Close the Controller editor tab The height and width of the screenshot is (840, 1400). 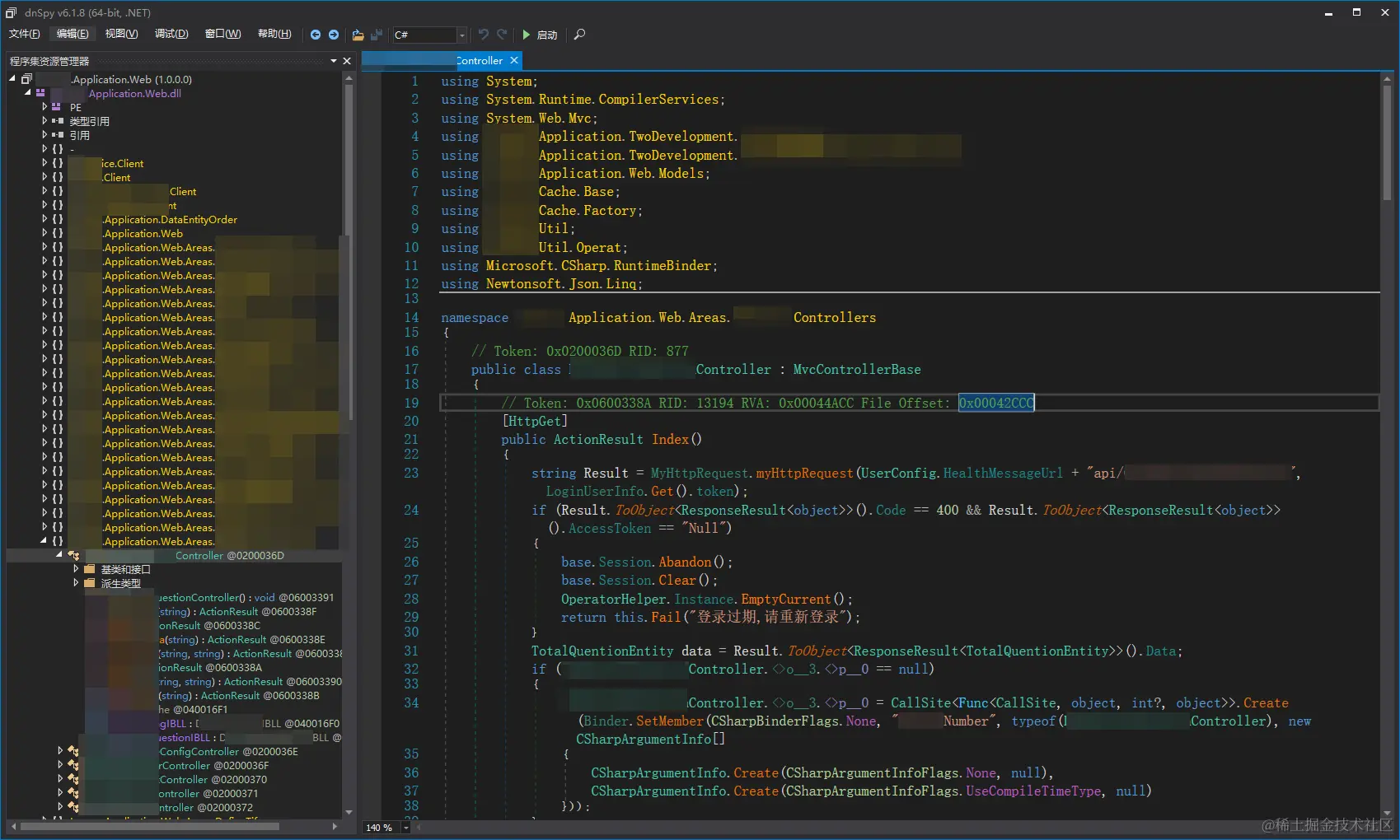click(x=514, y=60)
